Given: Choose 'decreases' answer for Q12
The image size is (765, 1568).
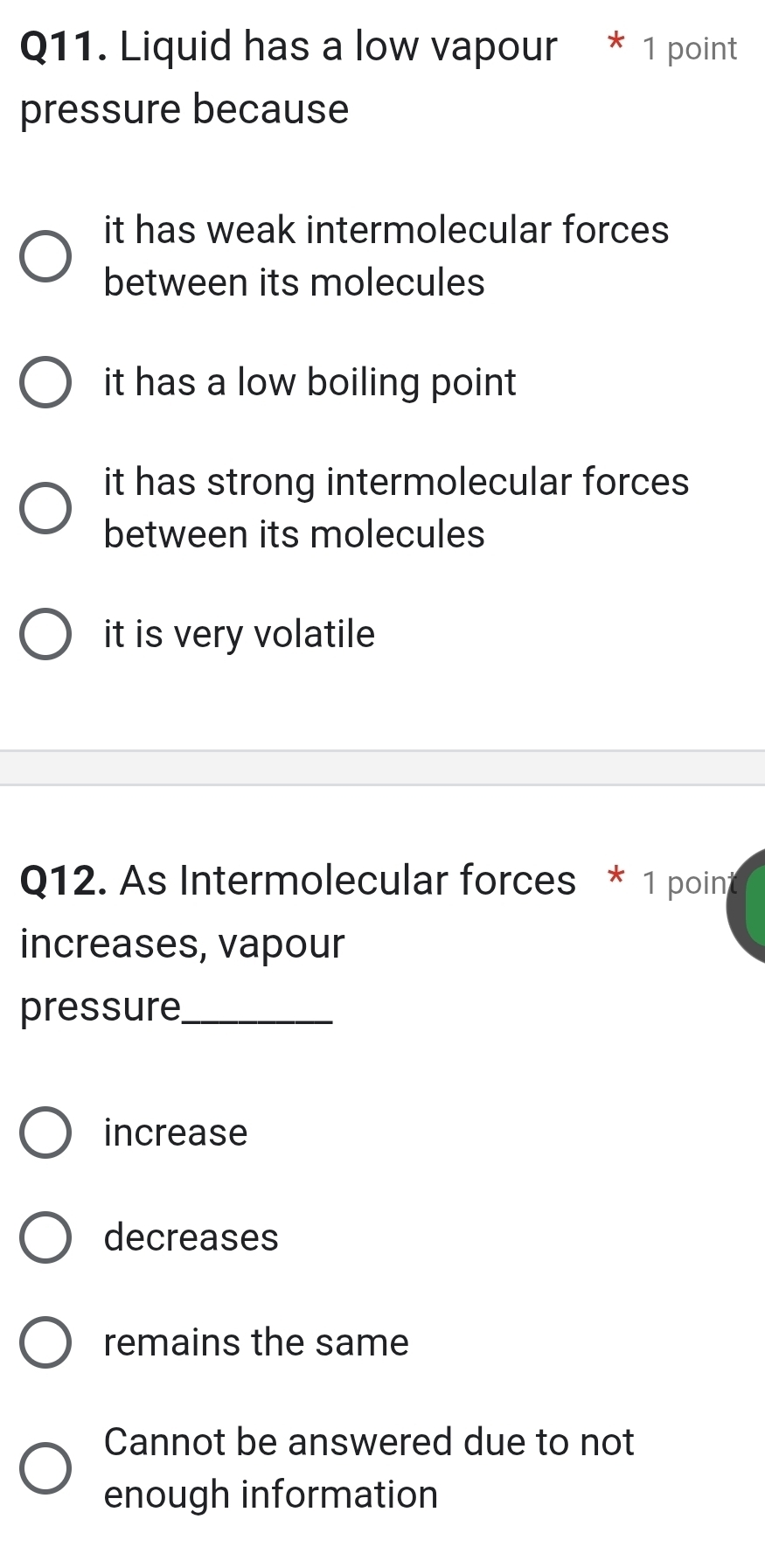Looking at the screenshot, I should pyautogui.click(x=46, y=1237).
